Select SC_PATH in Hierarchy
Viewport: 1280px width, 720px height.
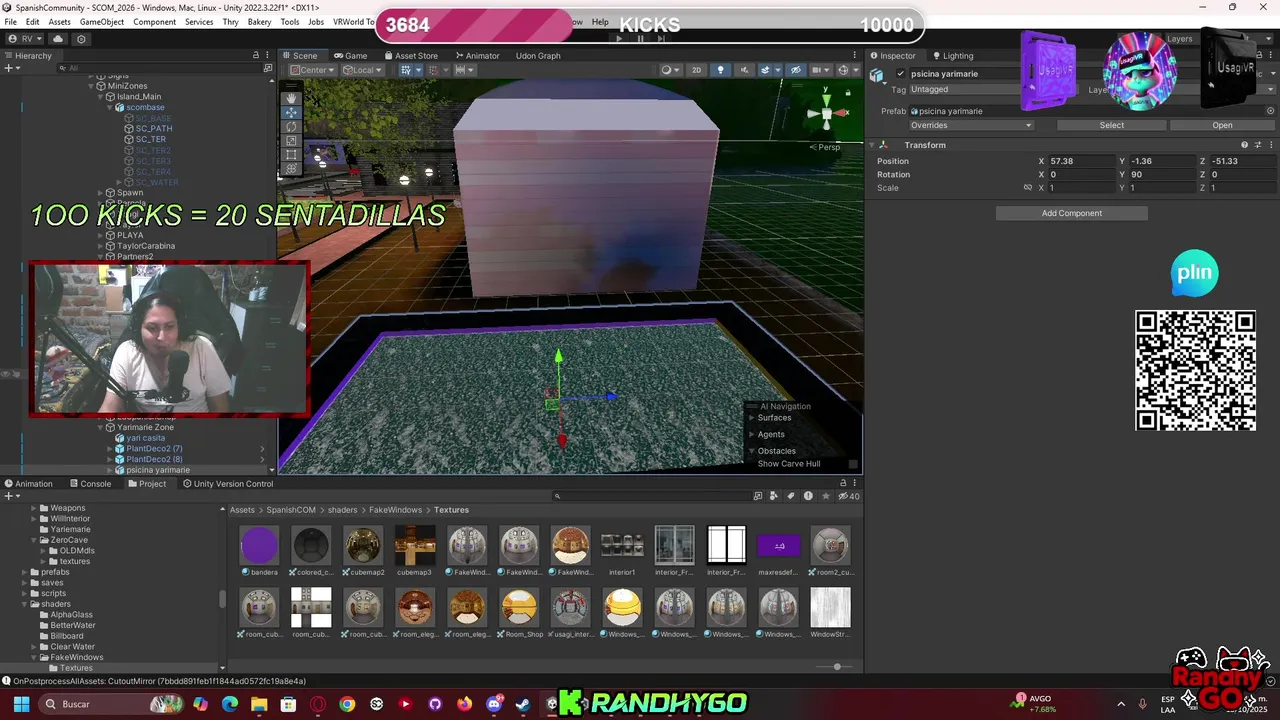(x=154, y=129)
